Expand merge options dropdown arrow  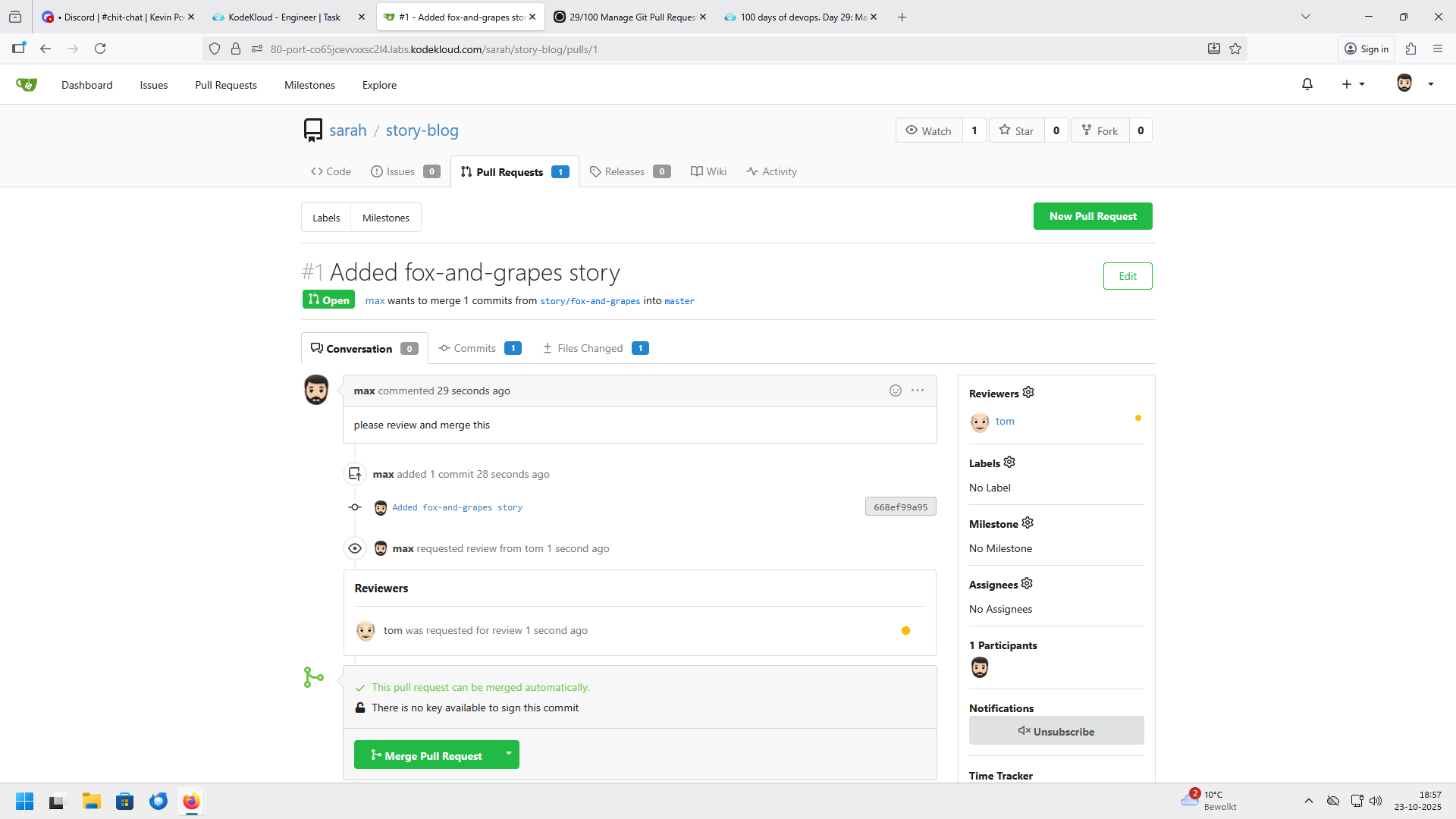[508, 754]
